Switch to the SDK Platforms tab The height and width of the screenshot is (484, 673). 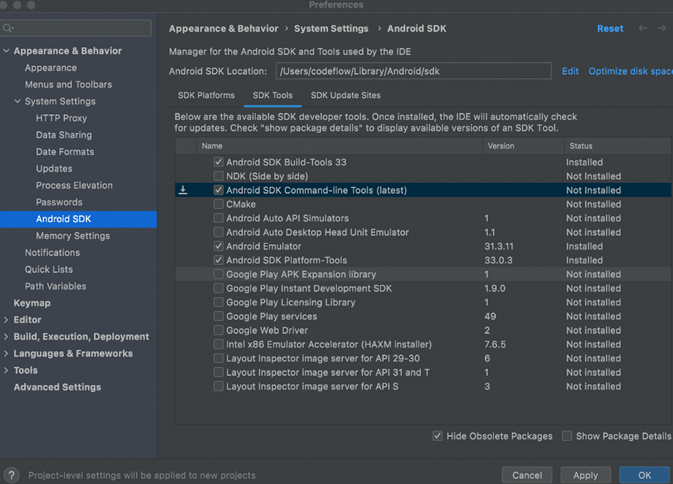(x=206, y=95)
